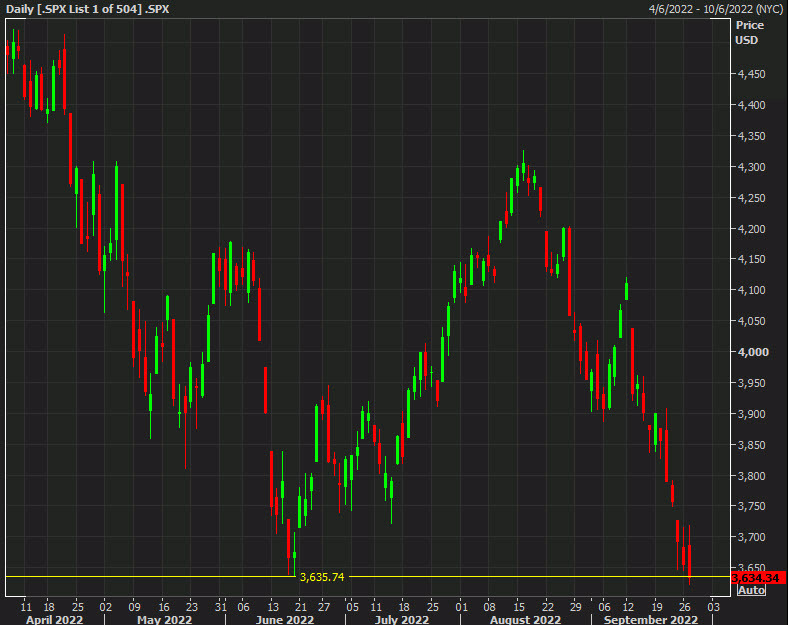The width and height of the screenshot is (788, 625).
Task: Click the 4,400 price axis label
Action: coord(751,105)
